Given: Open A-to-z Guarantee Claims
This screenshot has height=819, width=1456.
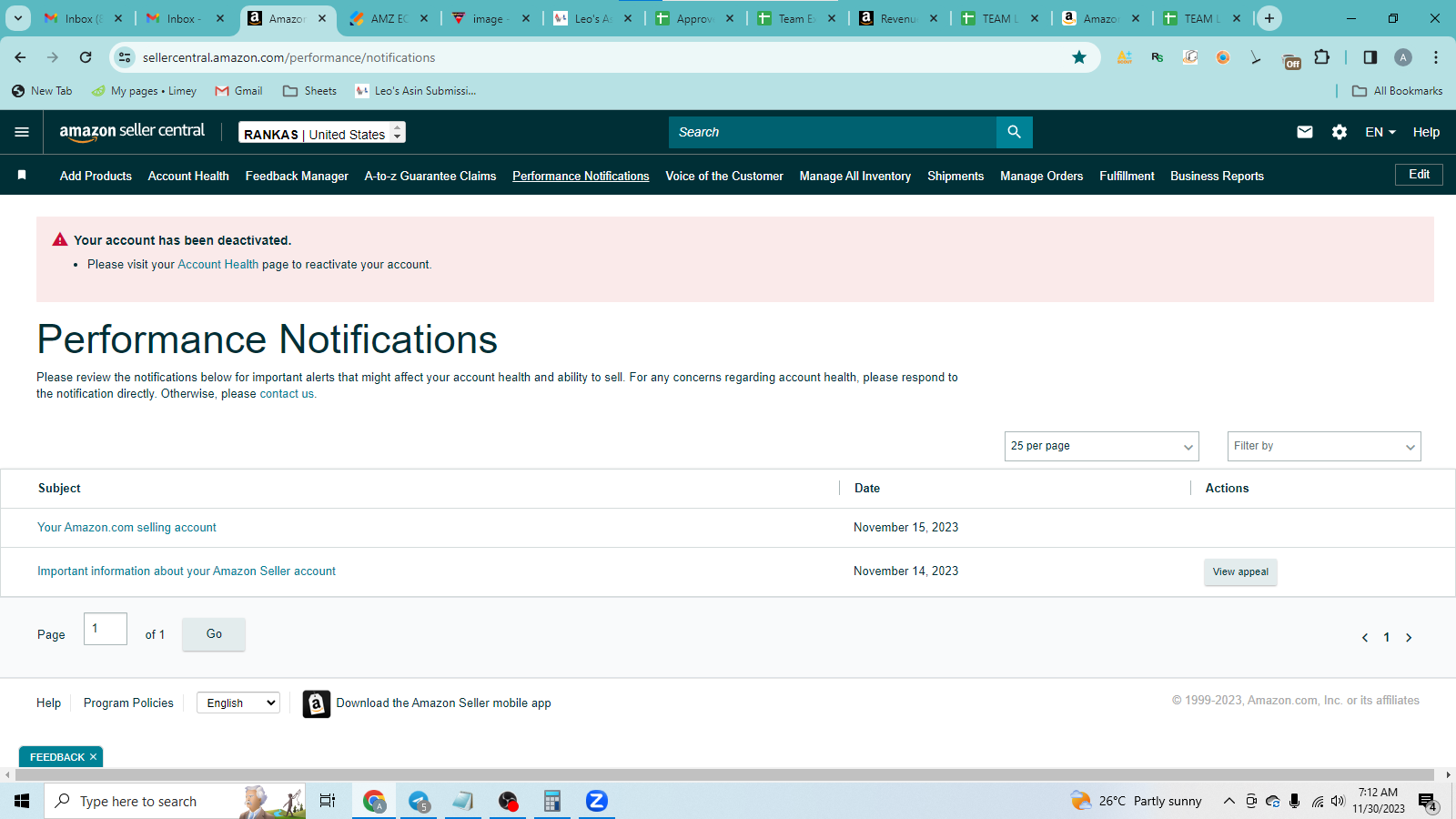Looking at the screenshot, I should click(430, 176).
